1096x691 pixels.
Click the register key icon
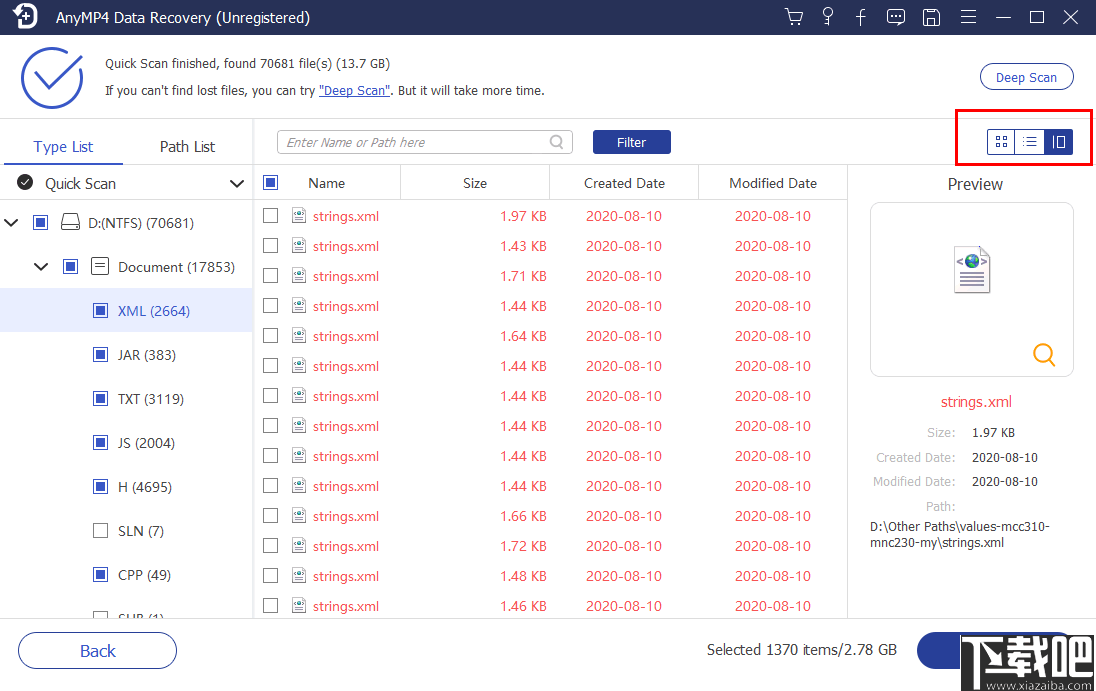pos(828,17)
